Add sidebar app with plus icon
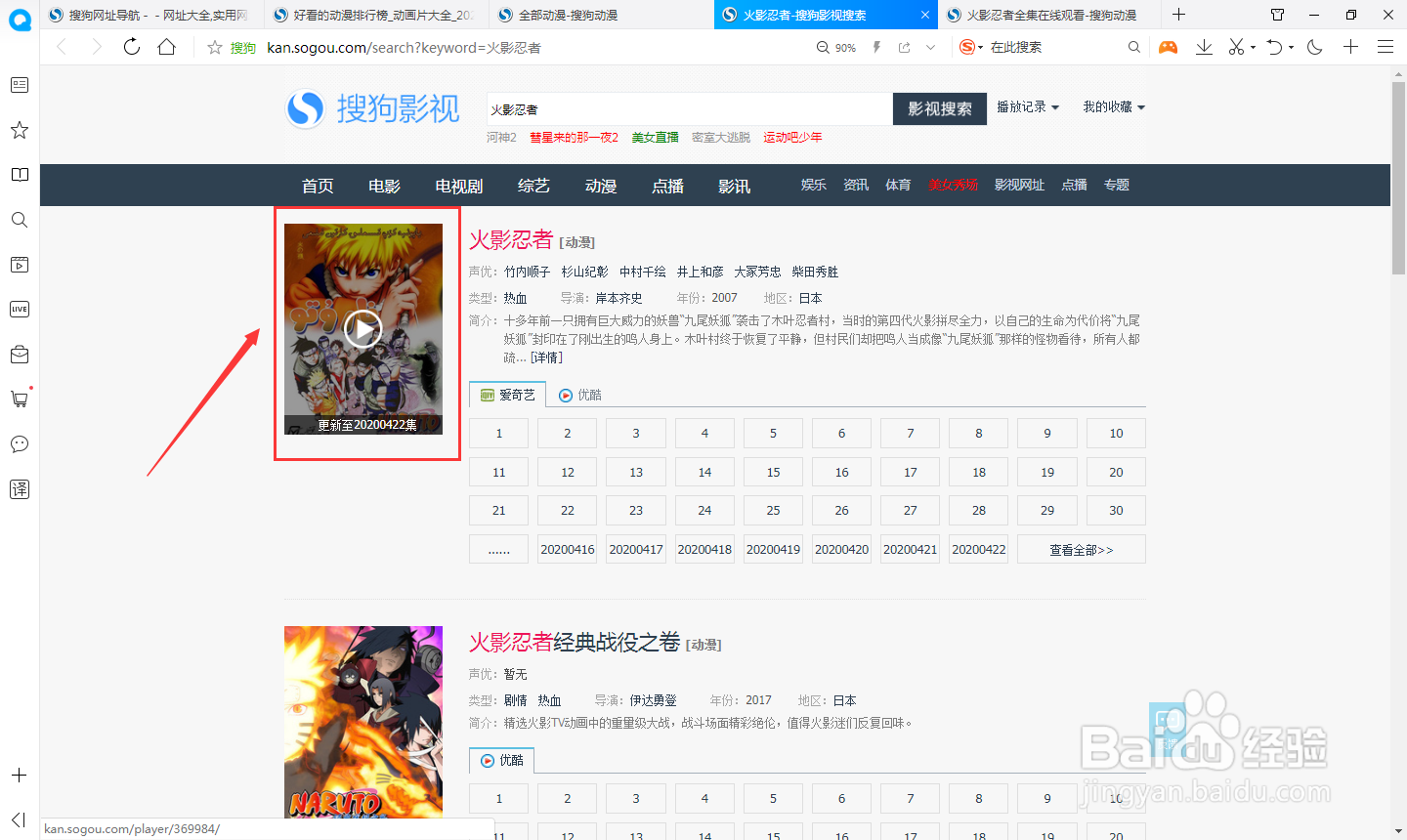The image size is (1407, 840). click(x=20, y=776)
